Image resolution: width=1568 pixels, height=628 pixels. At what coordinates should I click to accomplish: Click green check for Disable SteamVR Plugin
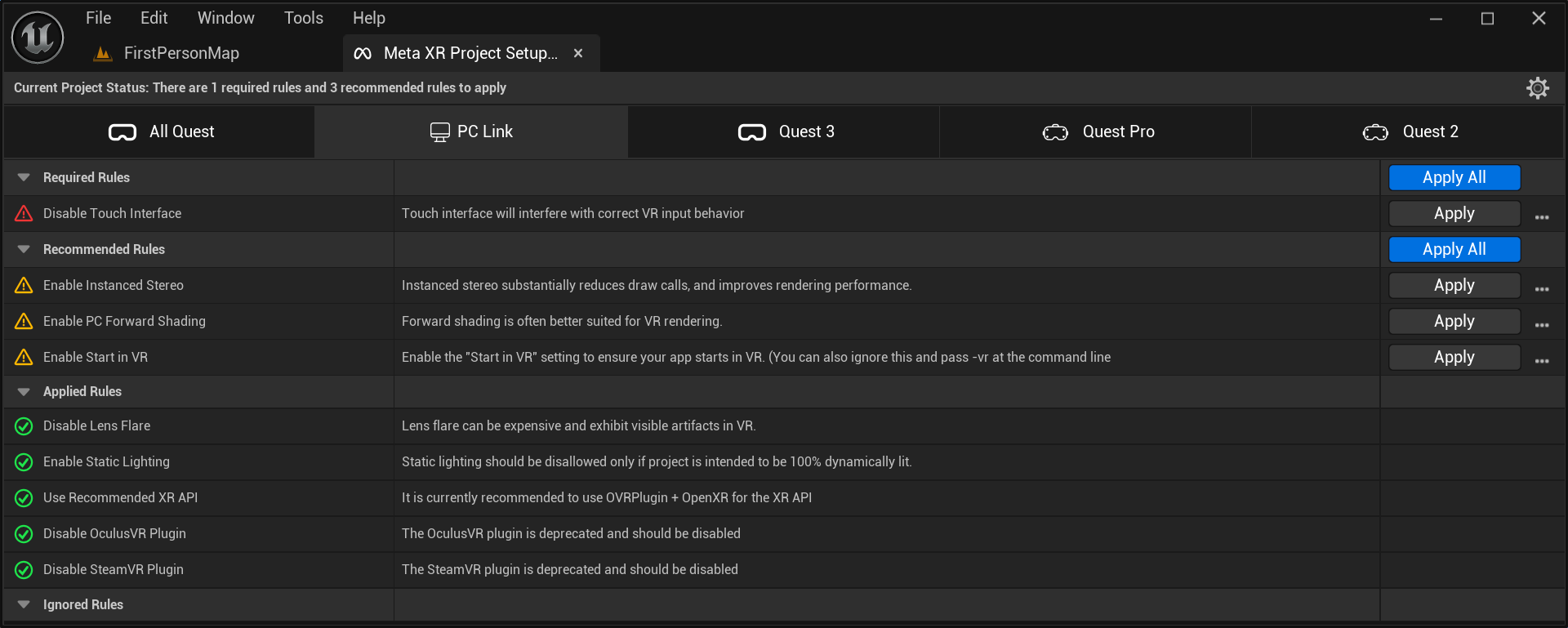(x=24, y=569)
